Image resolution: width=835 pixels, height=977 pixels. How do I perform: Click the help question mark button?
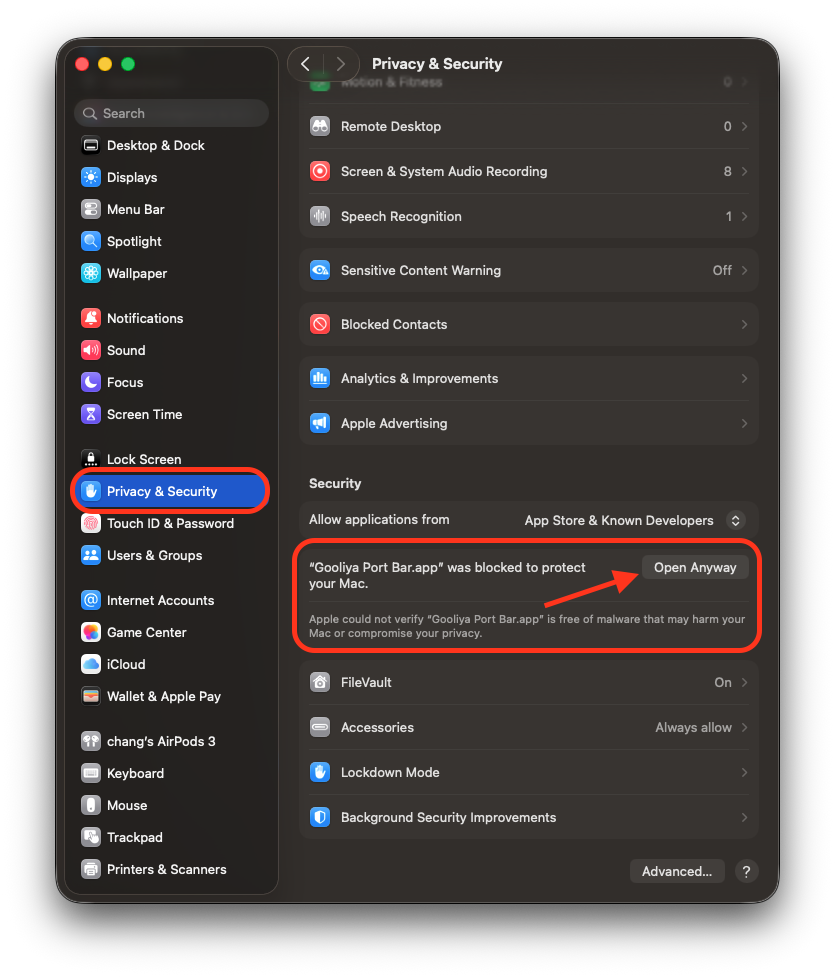747,871
